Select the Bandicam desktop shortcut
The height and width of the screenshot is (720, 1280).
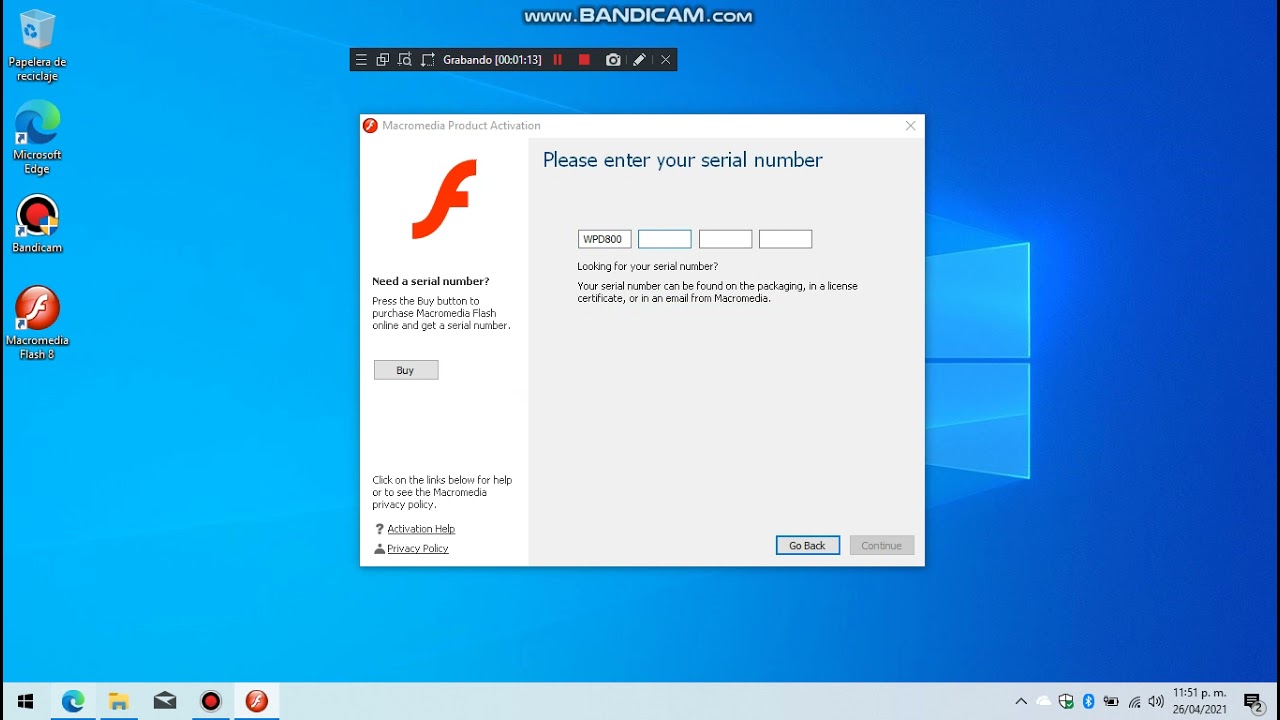coord(37,224)
